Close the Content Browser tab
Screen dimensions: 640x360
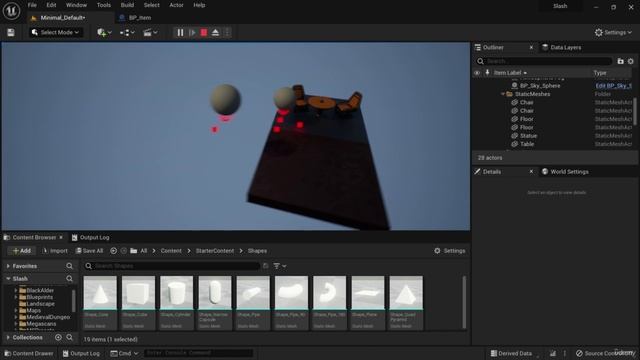(61, 237)
